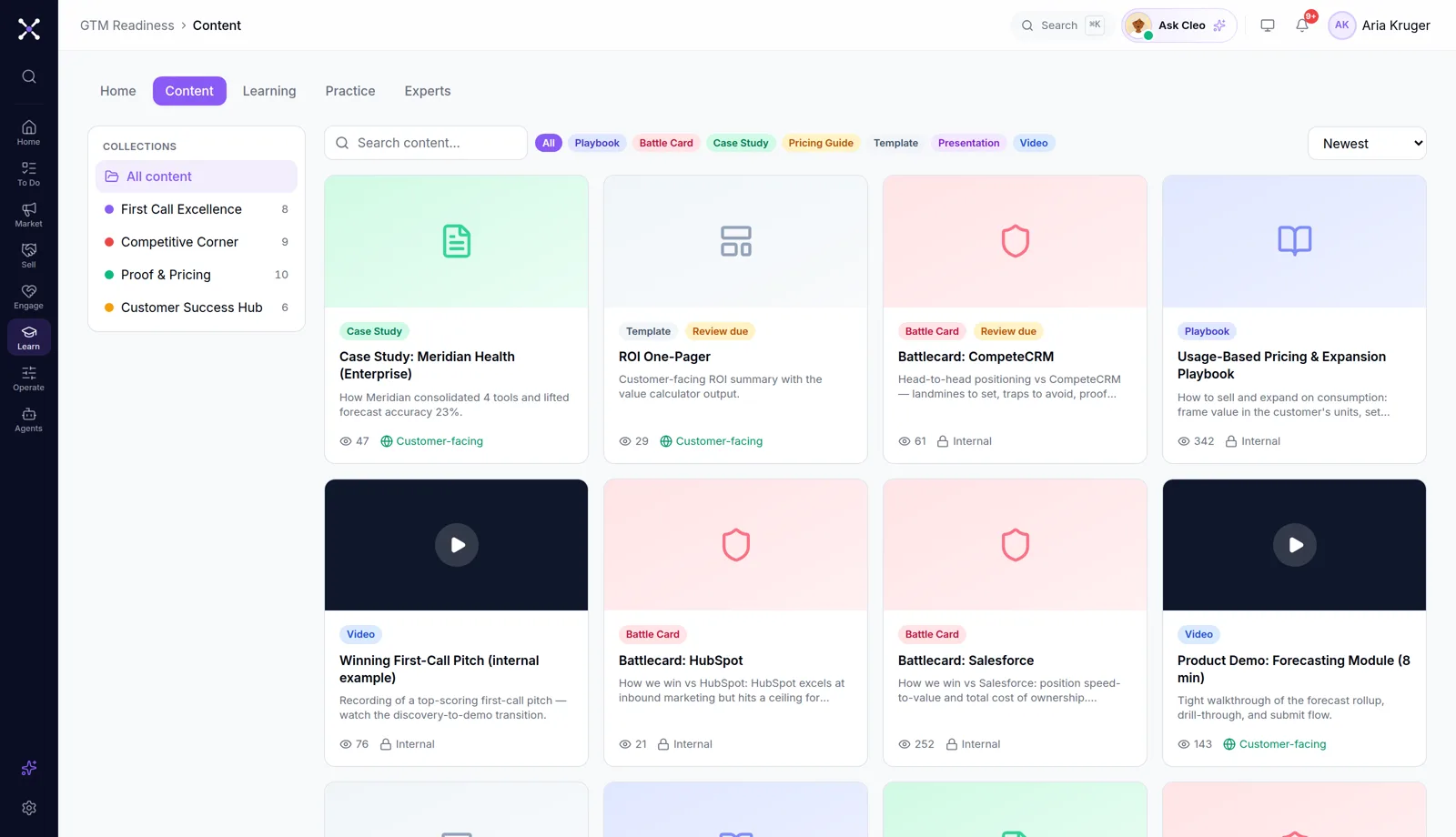This screenshot has width=1456, height=837.
Task: Select the Content tab
Action: [x=189, y=91]
